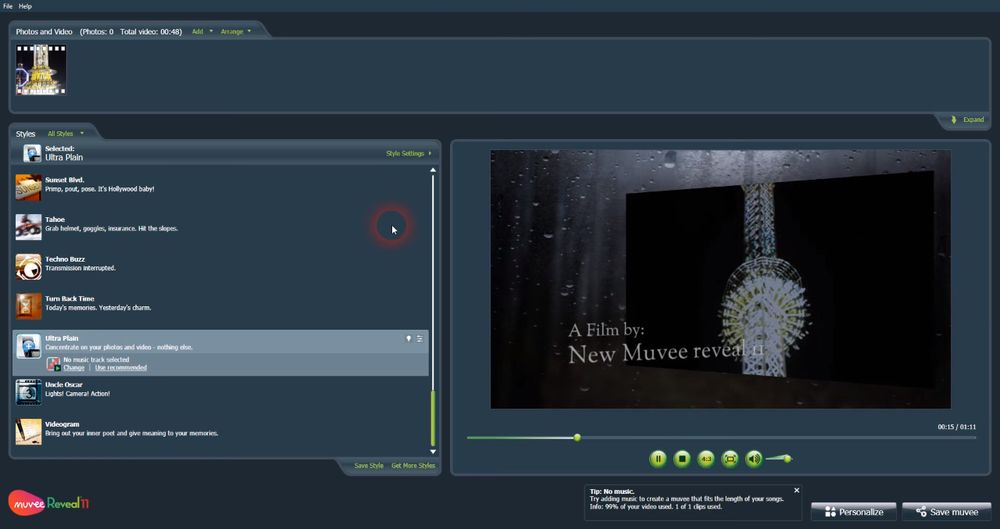Select the Turn Back Time style icon

(29, 306)
